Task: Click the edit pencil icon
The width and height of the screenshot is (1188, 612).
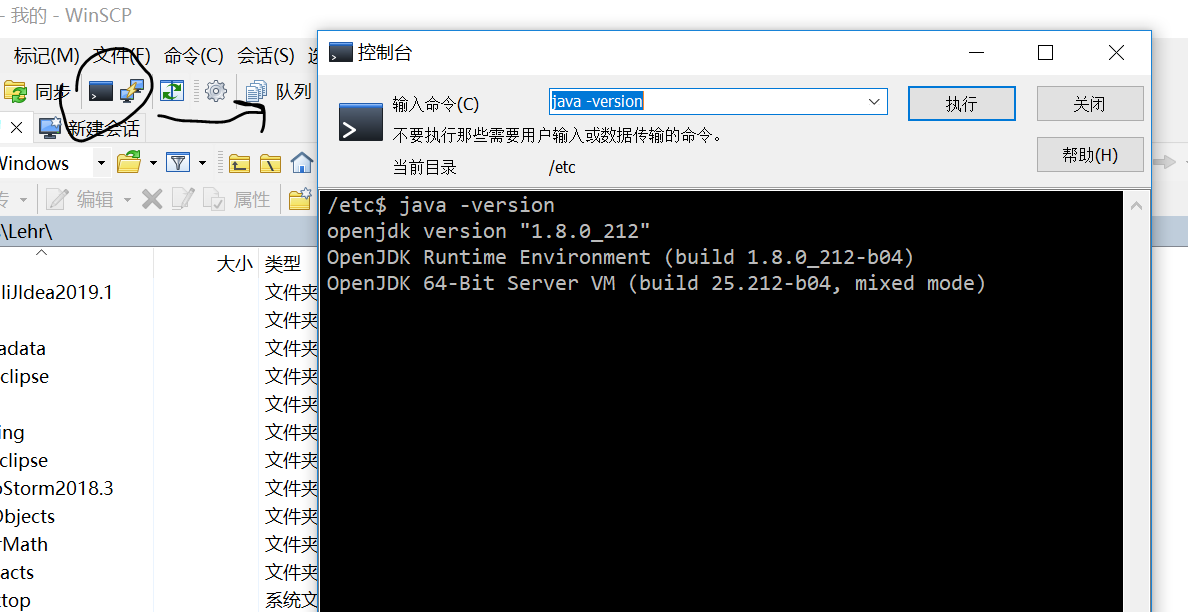Action: pyautogui.click(x=58, y=199)
